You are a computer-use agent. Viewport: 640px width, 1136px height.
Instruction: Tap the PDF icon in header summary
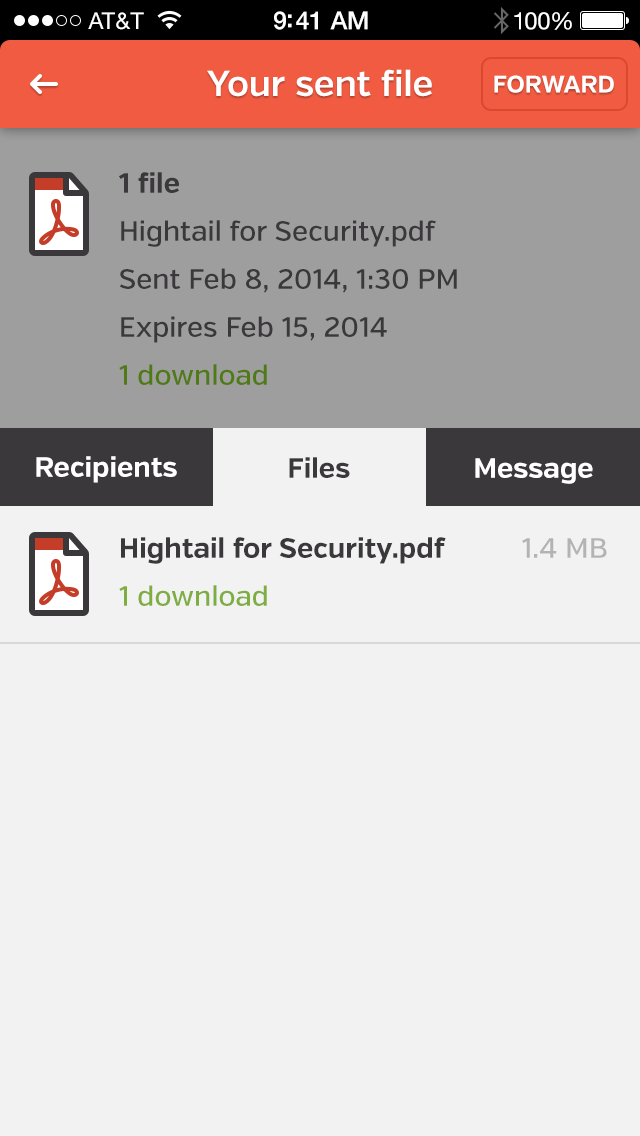[58, 214]
